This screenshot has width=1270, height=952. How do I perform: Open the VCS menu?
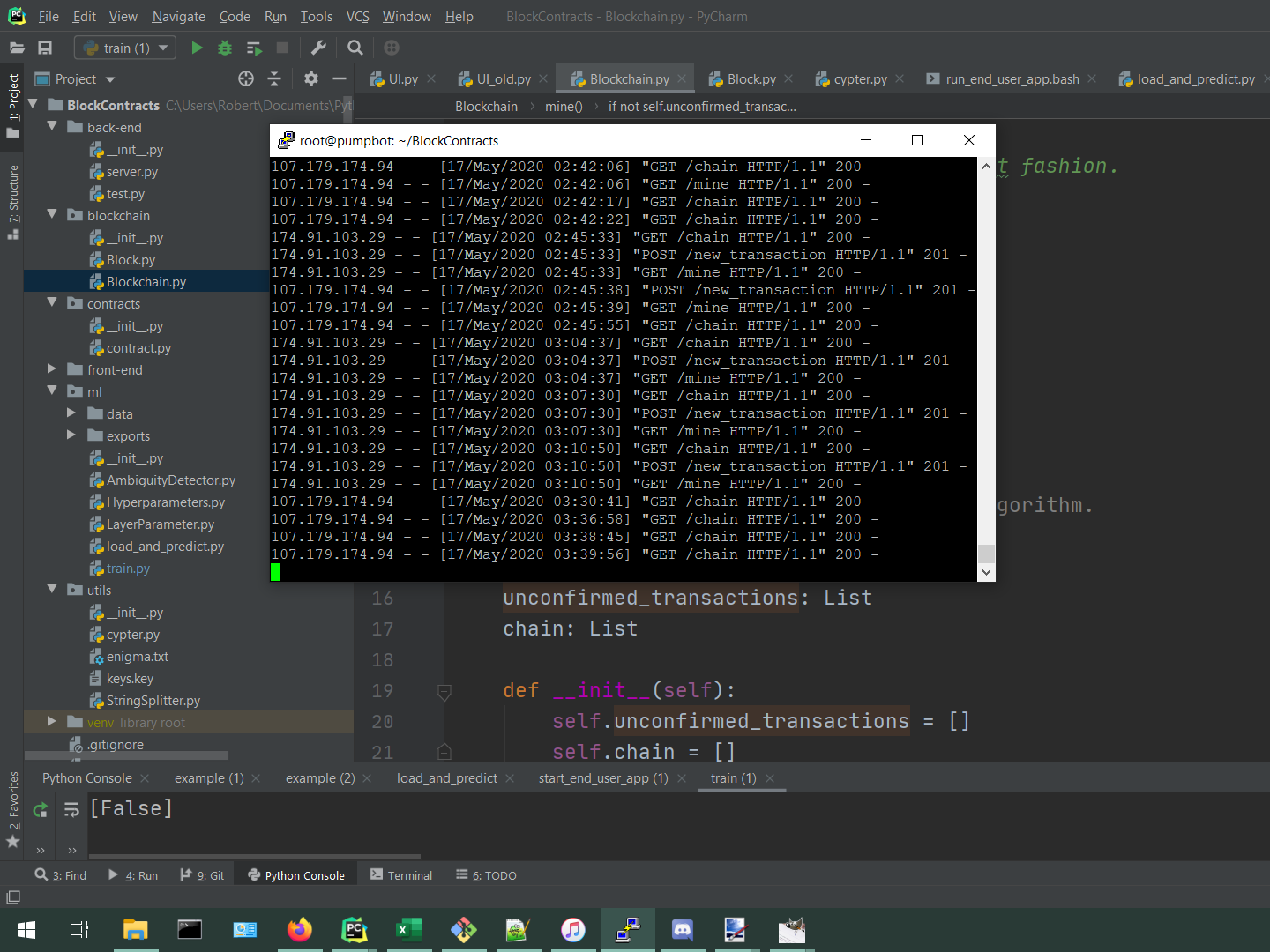tap(357, 17)
